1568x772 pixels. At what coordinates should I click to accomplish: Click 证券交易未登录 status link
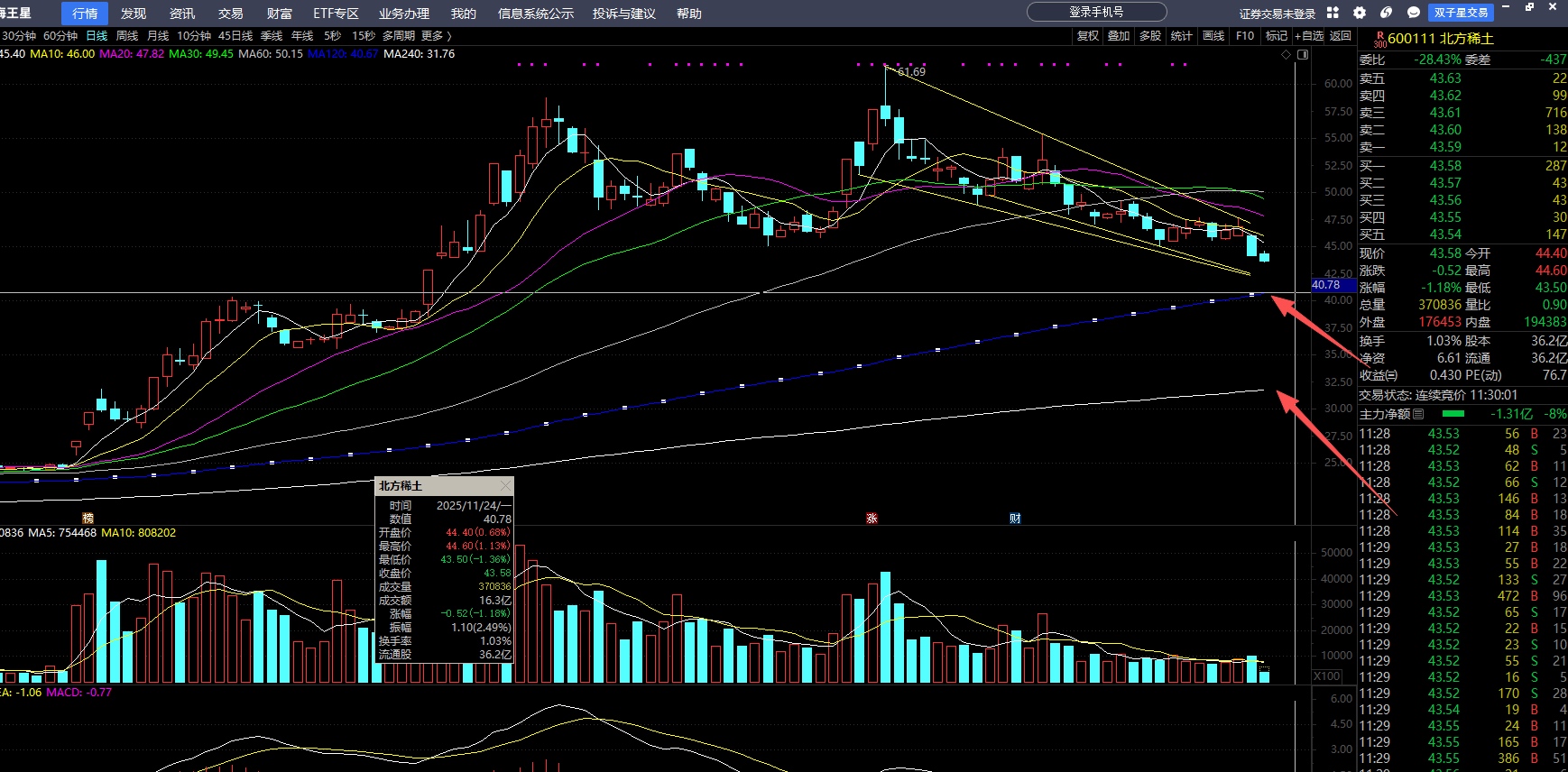click(x=1277, y=14)
